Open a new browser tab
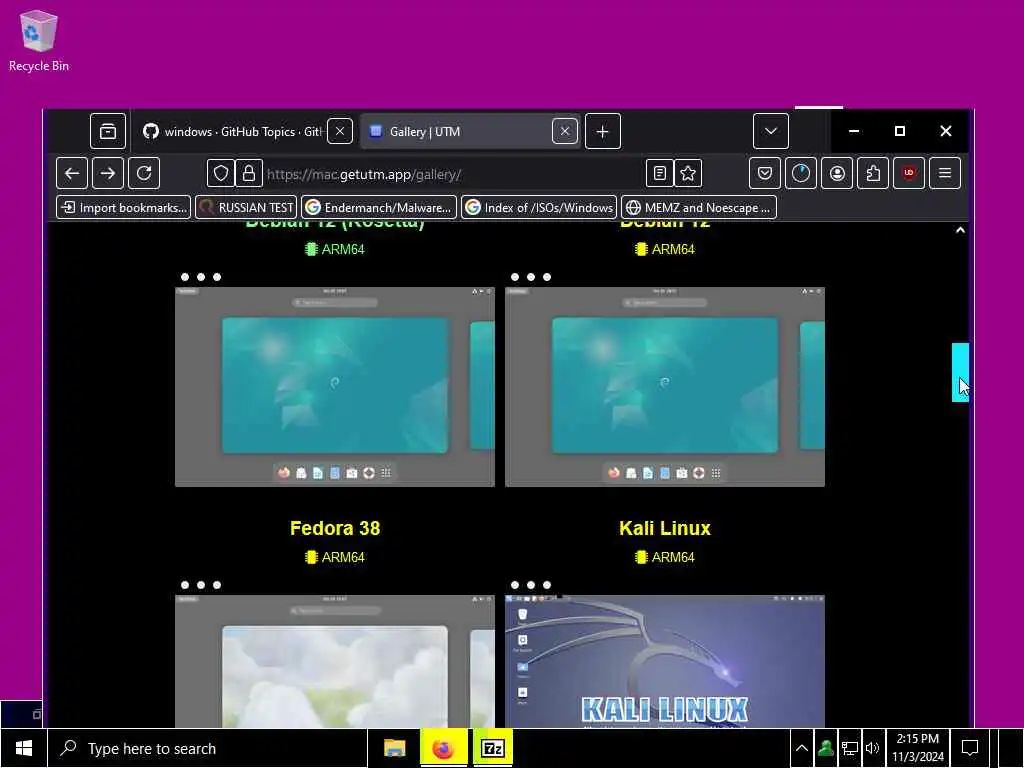Screen dimensions: 1024x768 [602, 131]
